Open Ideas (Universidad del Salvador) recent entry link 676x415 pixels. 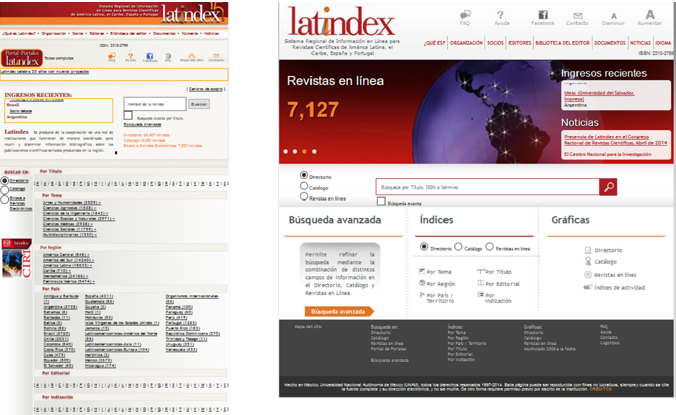click(599, 96)
